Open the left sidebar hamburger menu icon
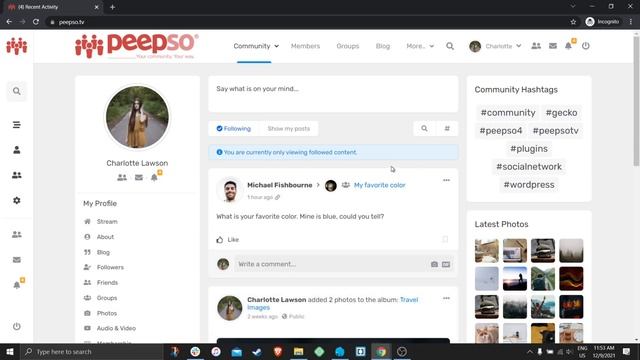640x360 pixels. 16,125
